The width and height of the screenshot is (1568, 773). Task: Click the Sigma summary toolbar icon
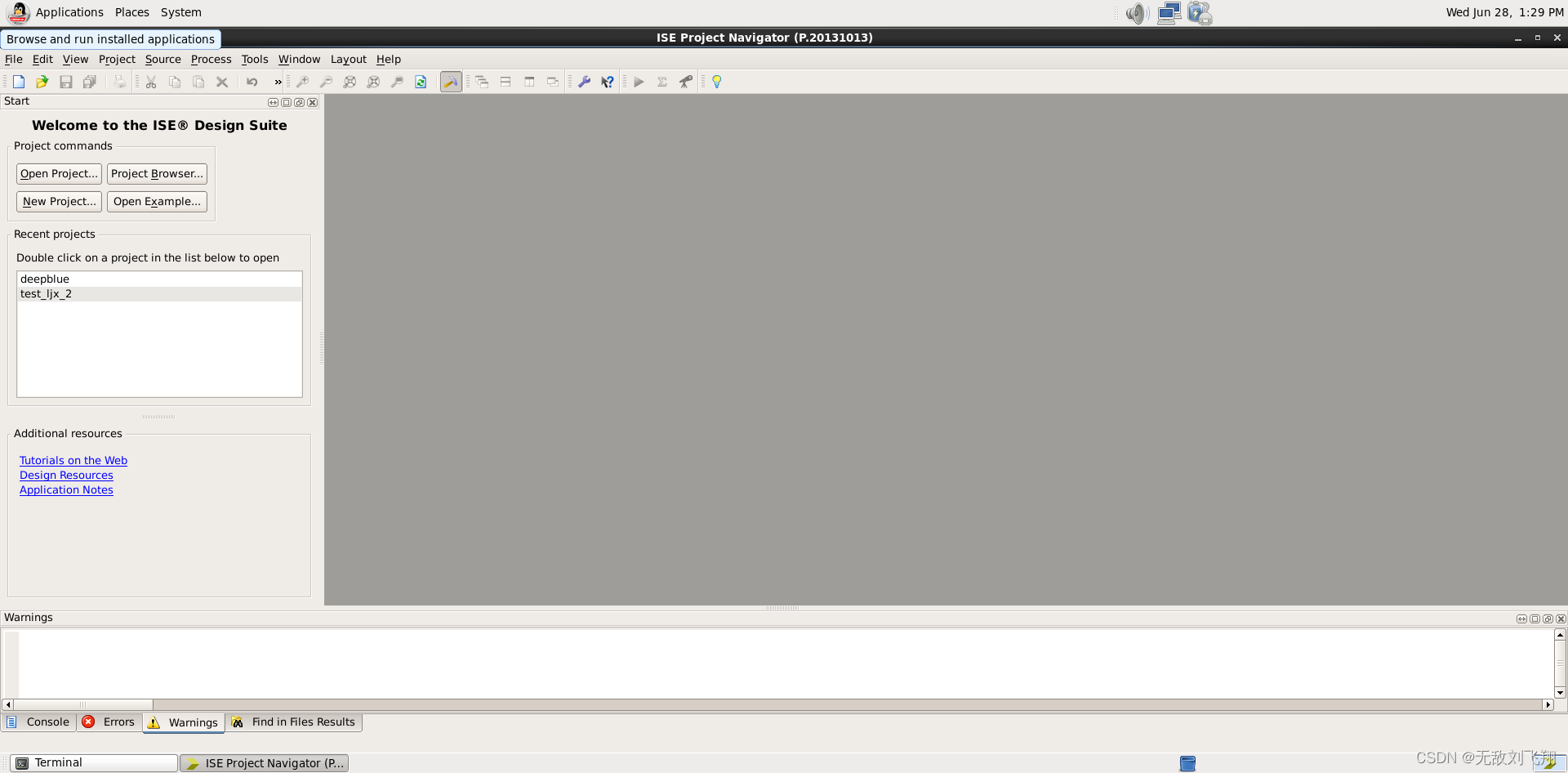pyautogui.click(x=662, y=82)
